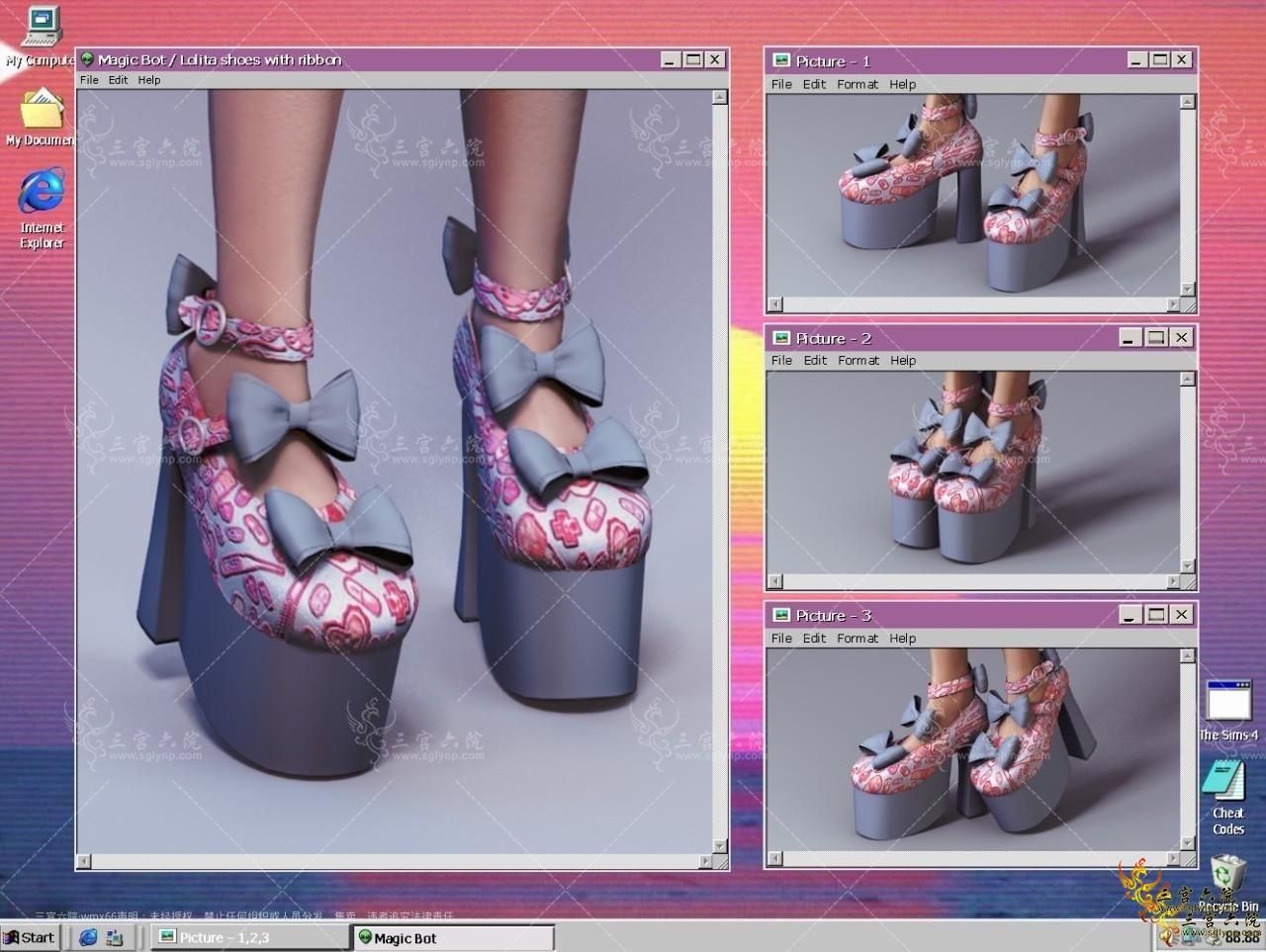Minimize the Picture - 3 window
1266x952 pixels.
coord(1130,615)
